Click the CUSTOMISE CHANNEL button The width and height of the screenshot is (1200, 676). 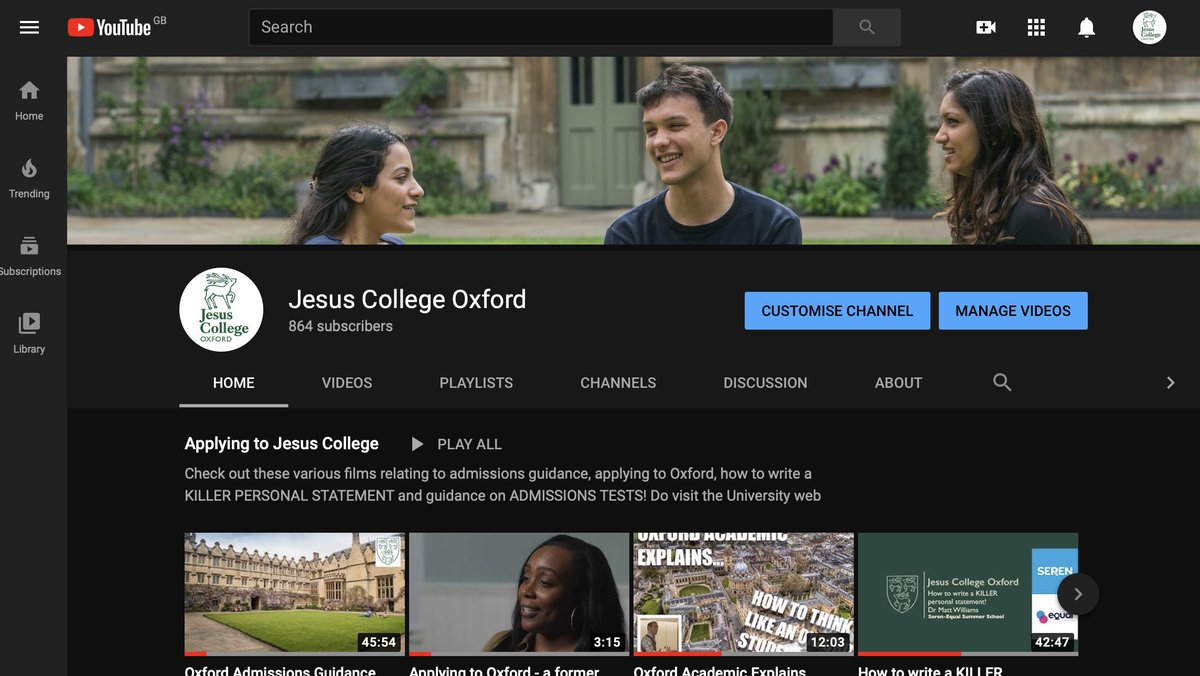coord(837,311)
